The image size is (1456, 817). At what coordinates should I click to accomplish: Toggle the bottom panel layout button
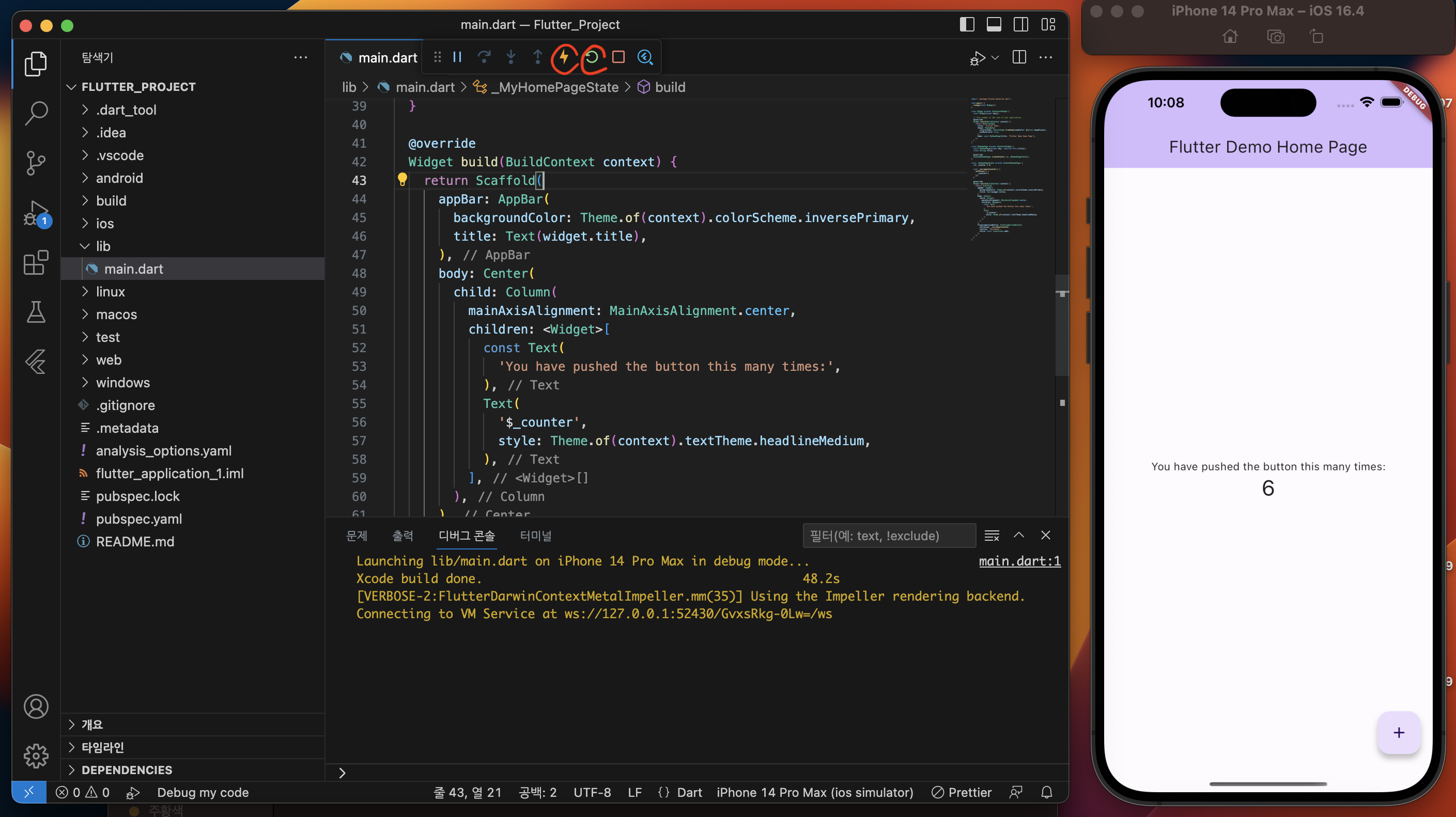(994, 24)
